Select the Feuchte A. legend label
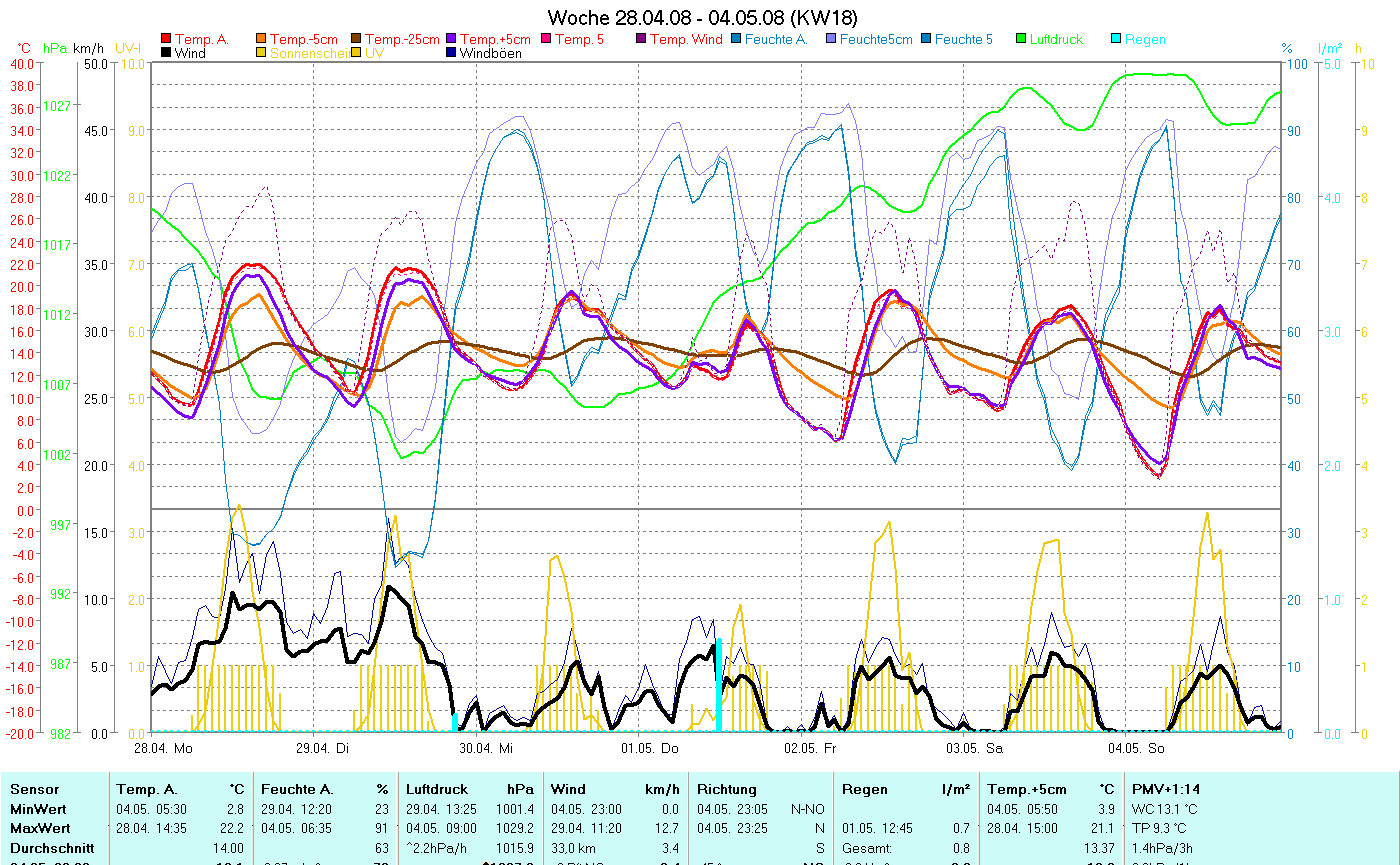 coord(776,40)
